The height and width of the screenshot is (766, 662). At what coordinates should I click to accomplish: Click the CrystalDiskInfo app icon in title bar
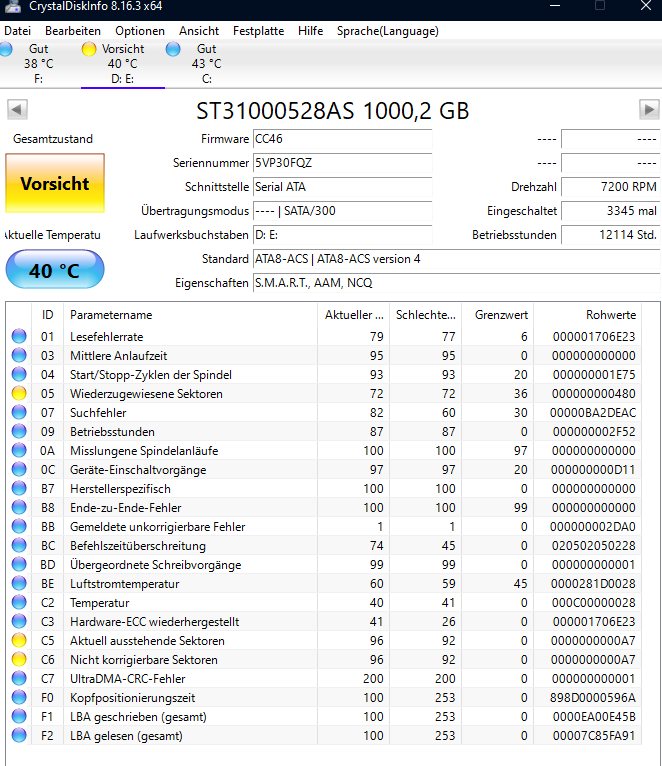coord(12,6)
